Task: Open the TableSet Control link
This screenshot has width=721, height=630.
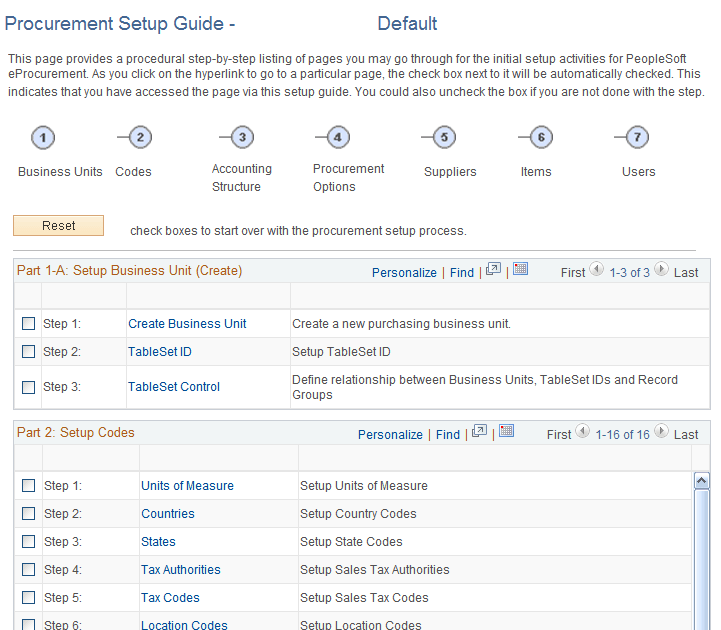Action: point(174,387)
